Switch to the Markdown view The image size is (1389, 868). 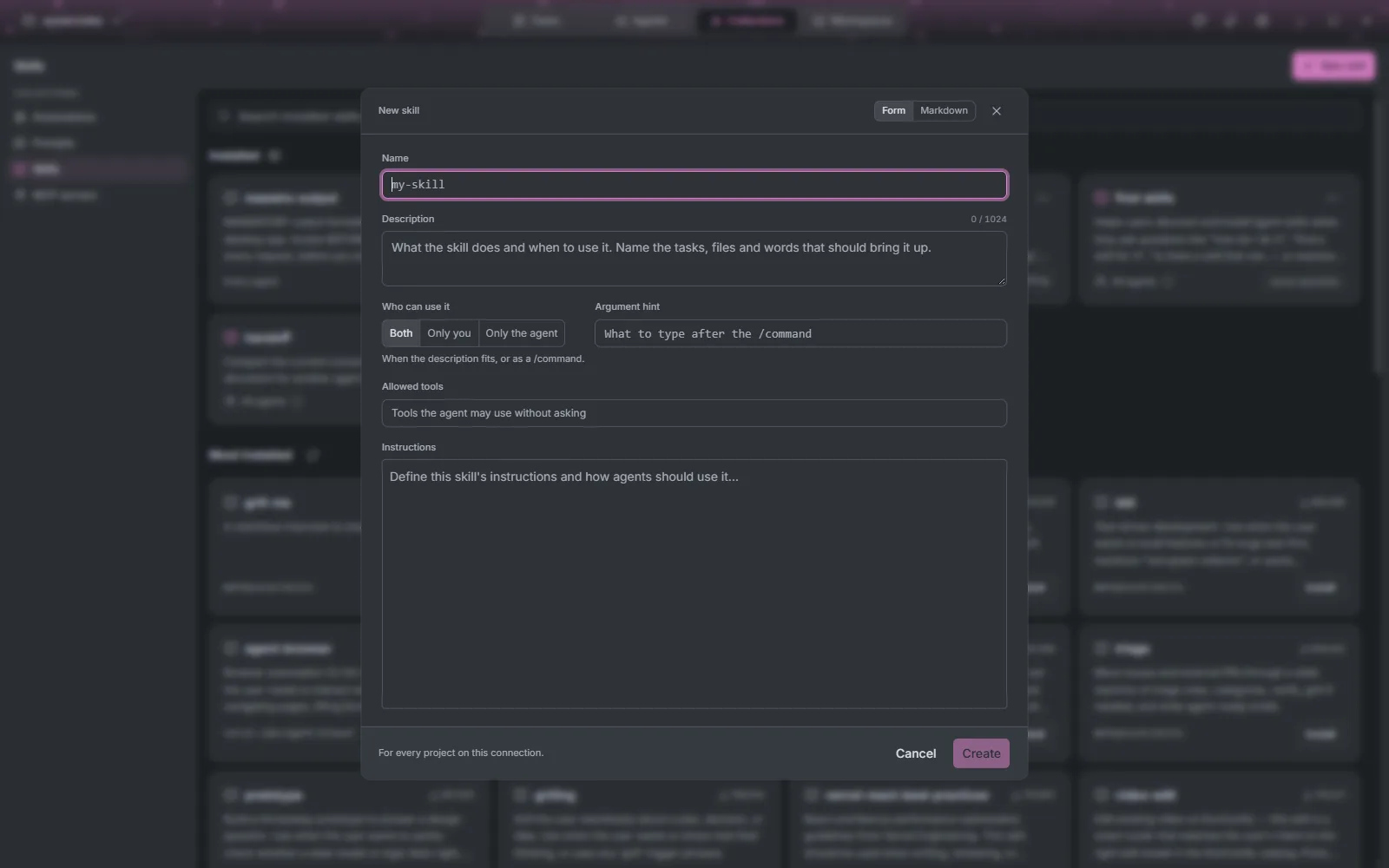click(x=944, y=111)
